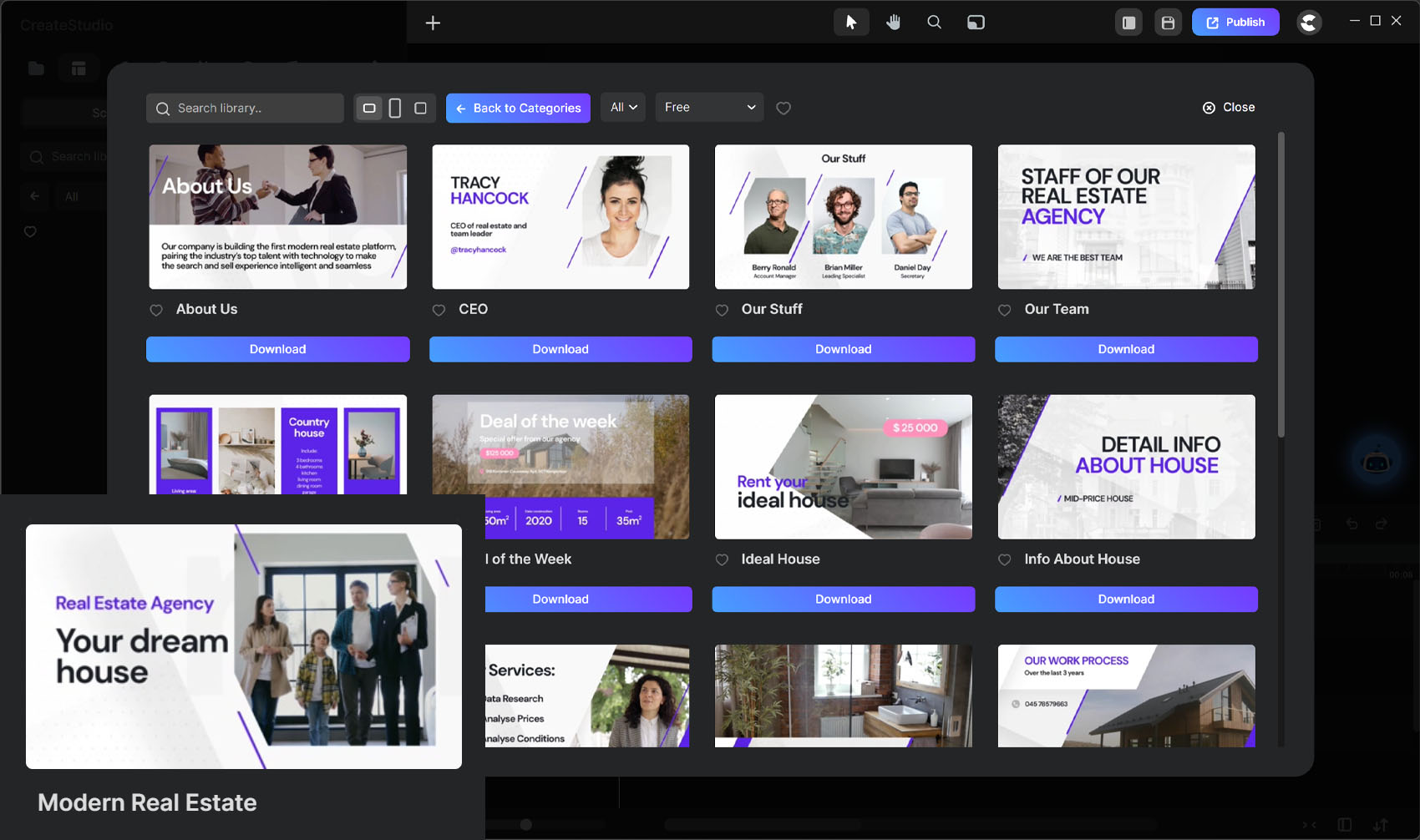The image size is (1420, 840).
Task: Expand the All category dropdown
Action: click(623, 108)
